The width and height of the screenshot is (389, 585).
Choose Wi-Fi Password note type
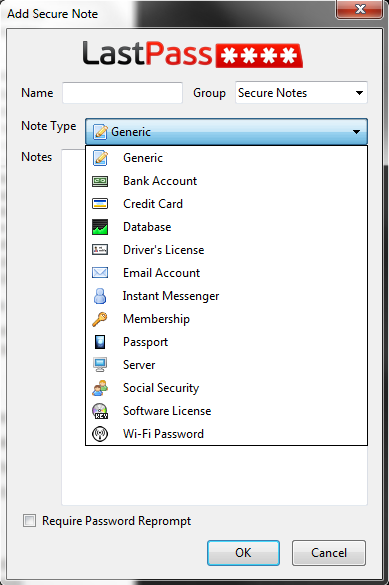(x=226, y=434)
